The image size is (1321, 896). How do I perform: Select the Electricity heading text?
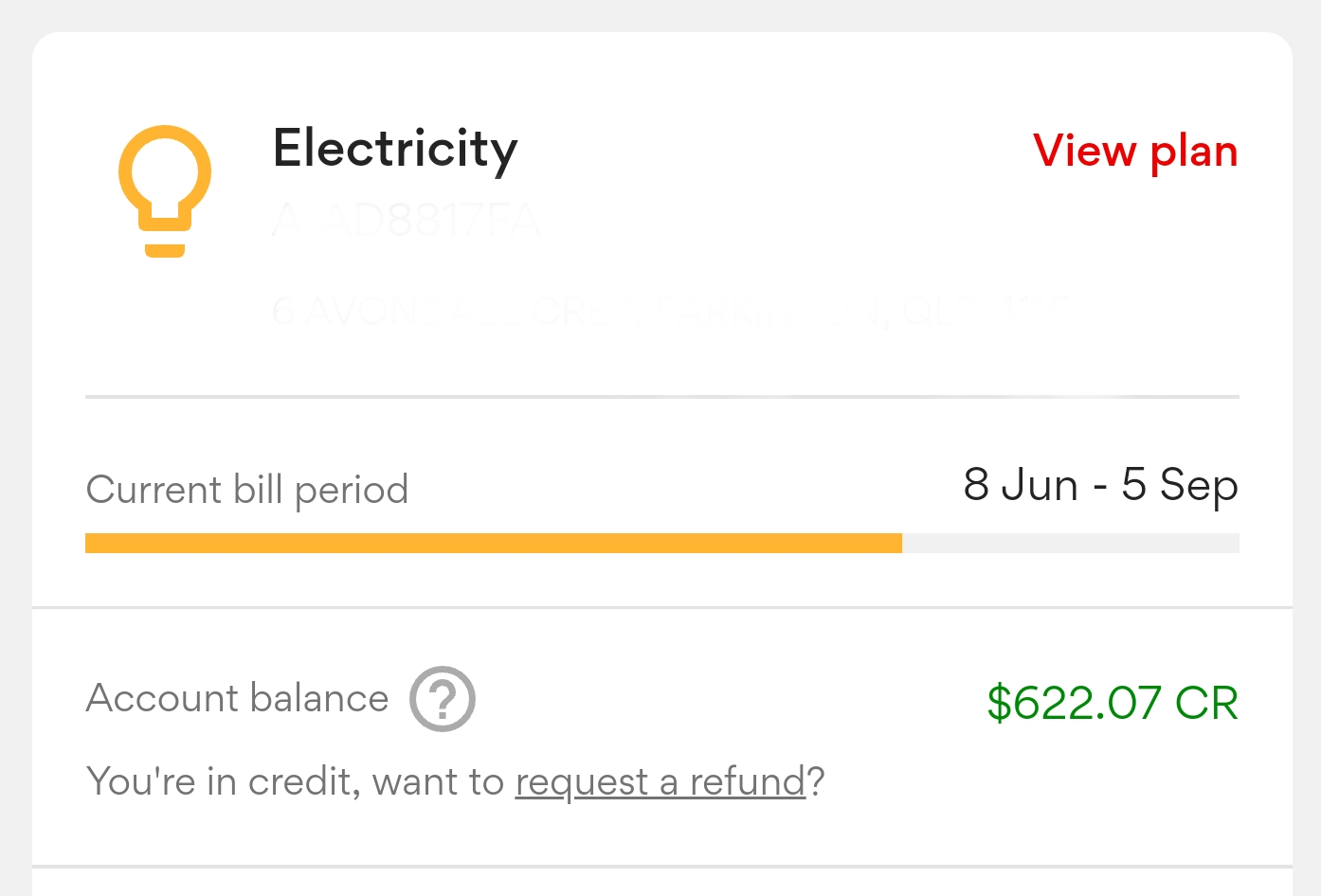[x=395, y=149]
